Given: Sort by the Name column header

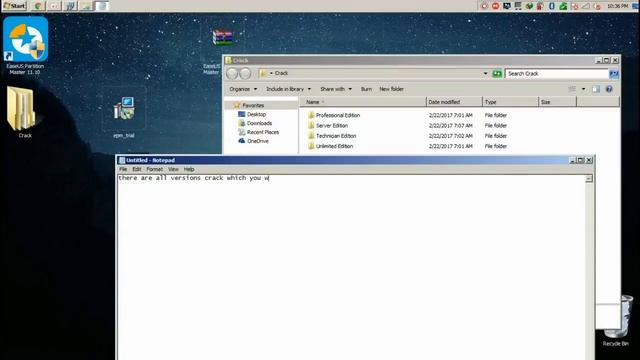Looking at the screenshot, I should tap(362, 102).
